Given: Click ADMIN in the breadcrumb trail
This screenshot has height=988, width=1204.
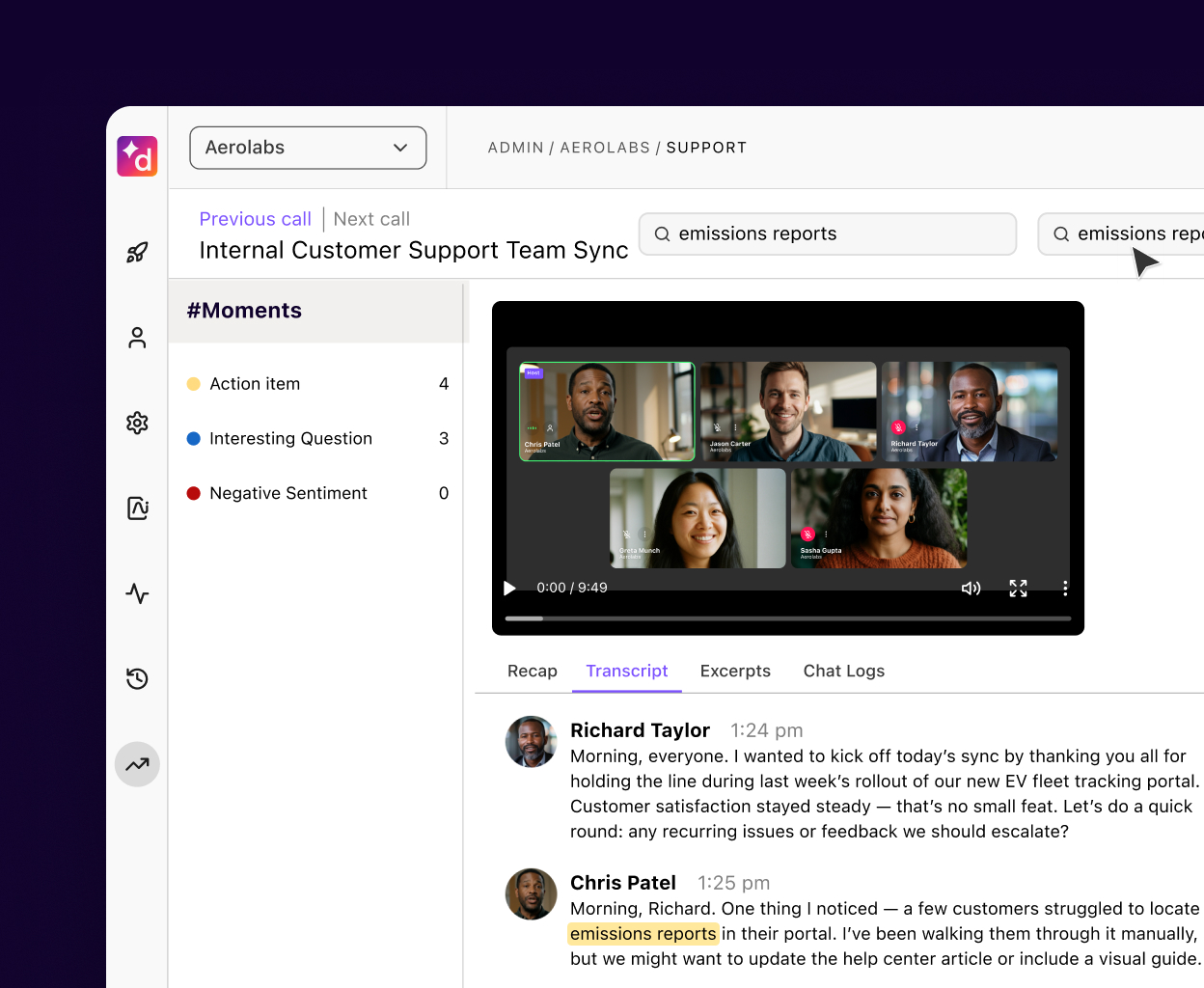Looking at the screenshot, I should pyautogui.click(x=515, y=148).
